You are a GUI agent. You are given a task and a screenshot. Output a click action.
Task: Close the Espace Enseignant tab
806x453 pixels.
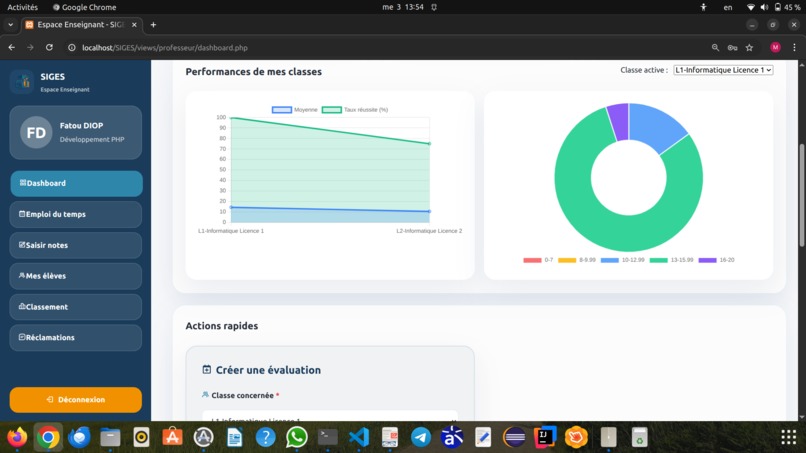pos(134,25)
